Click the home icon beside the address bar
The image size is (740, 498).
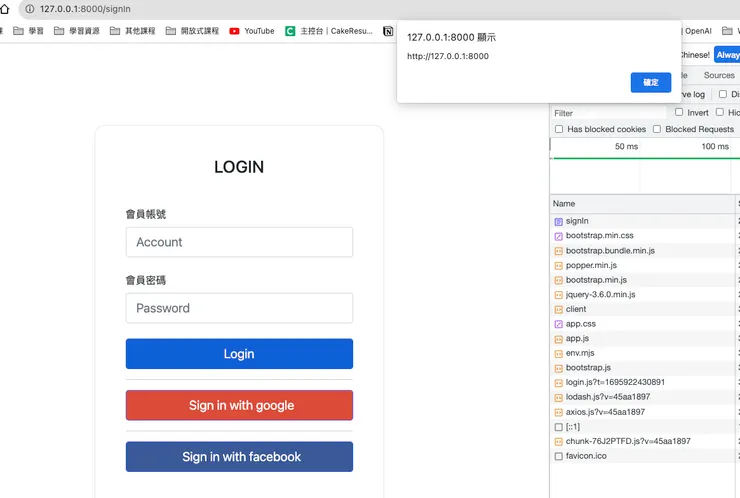click(4, 9)
